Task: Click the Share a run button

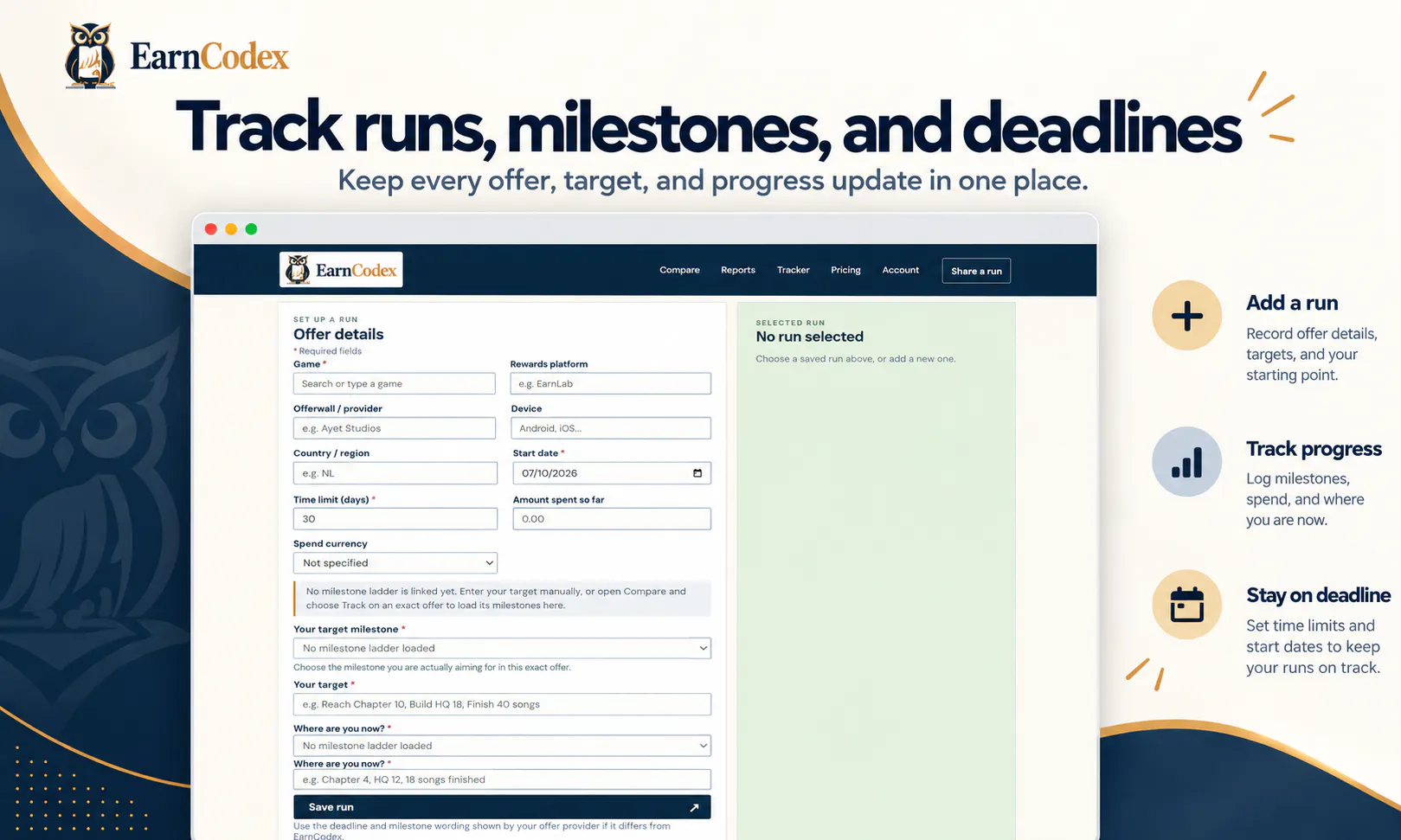Action: point(976,271)
